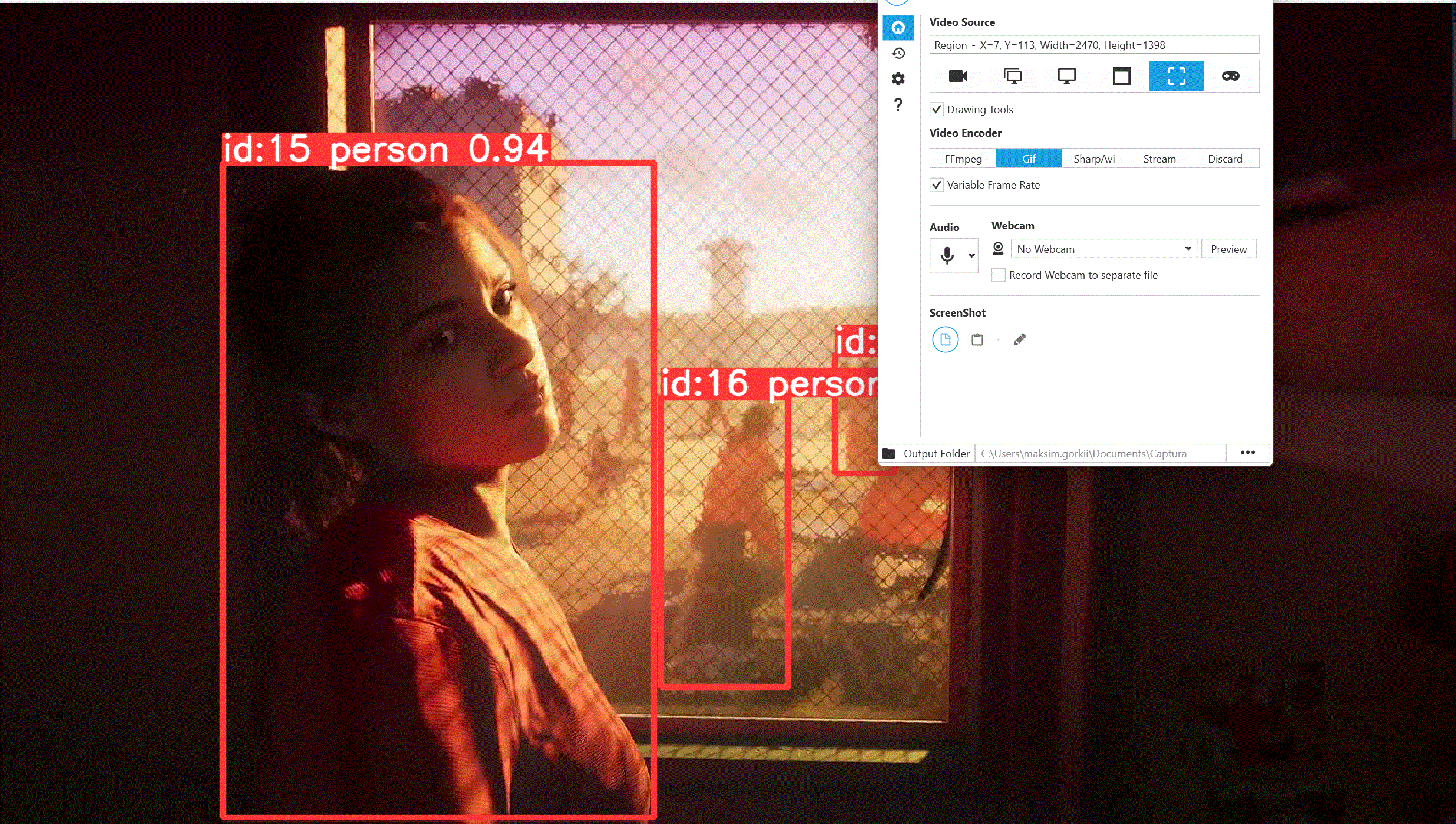Uncheck the Drawing Tools checkbox
Screen dimensions: 1456x824
coord(937,110)
